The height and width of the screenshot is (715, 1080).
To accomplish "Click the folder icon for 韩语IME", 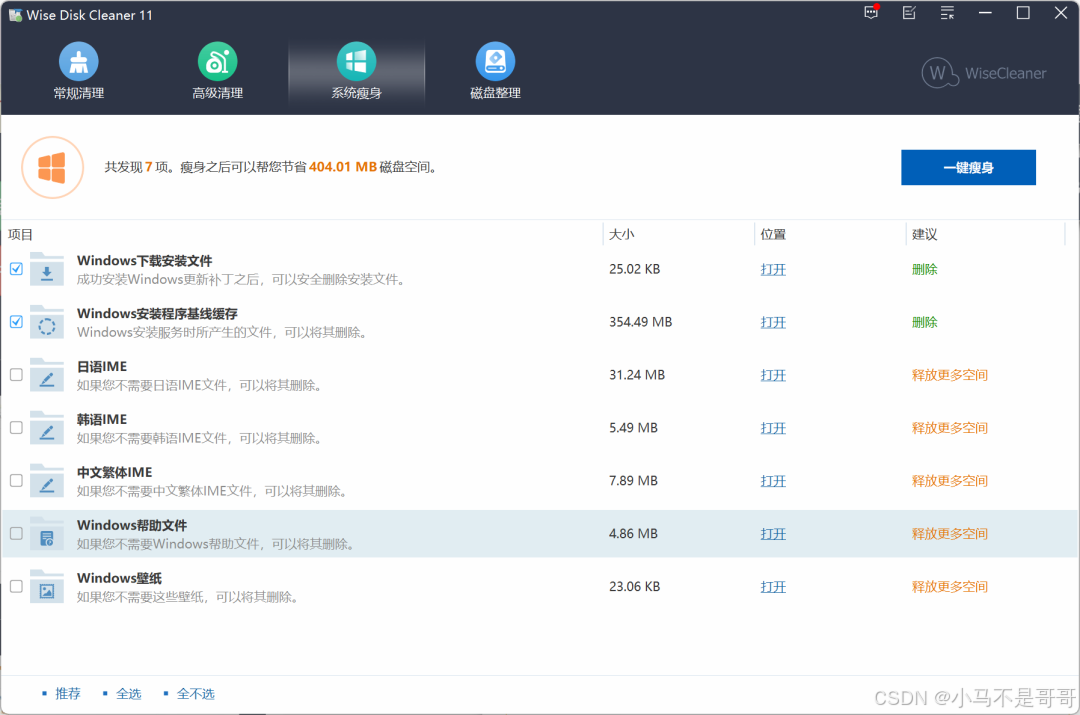I will point(47,428).
